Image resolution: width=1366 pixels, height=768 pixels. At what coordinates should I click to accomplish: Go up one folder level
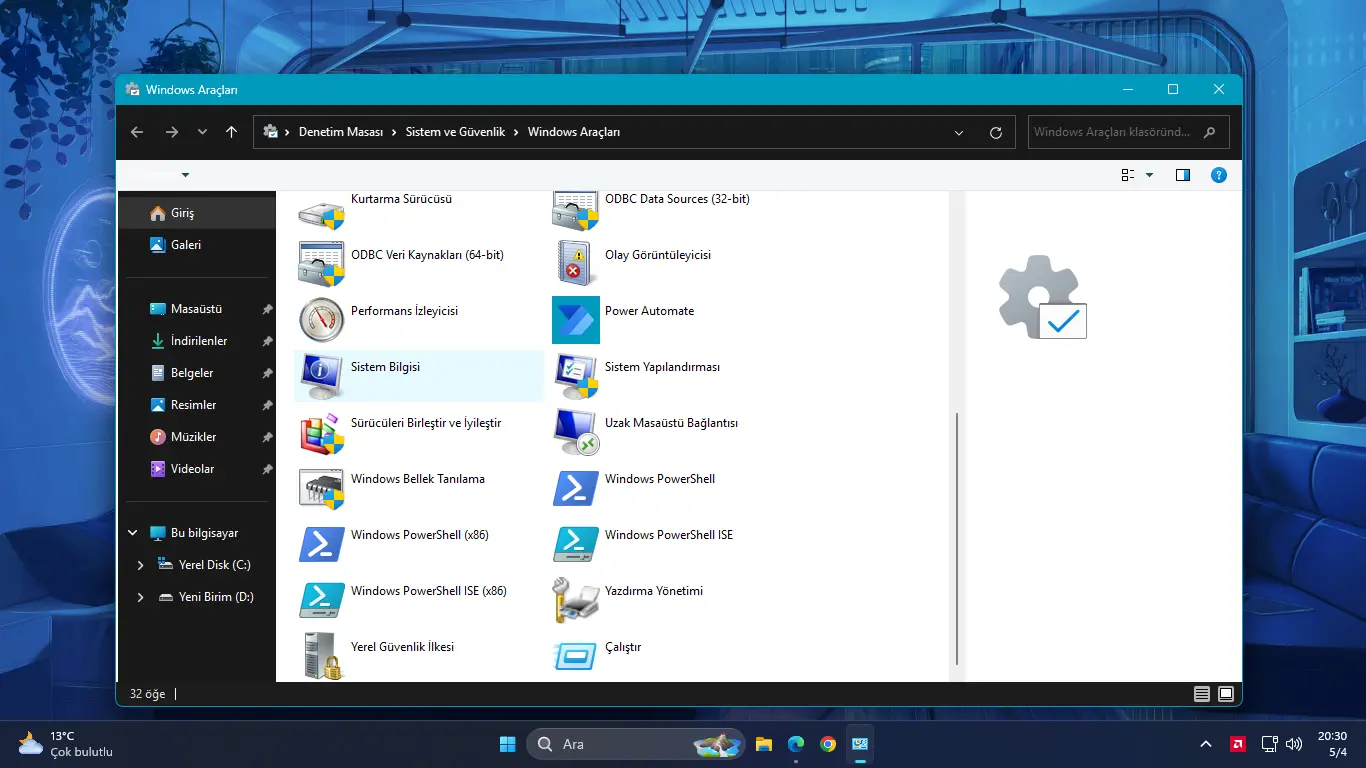point(231,132)
